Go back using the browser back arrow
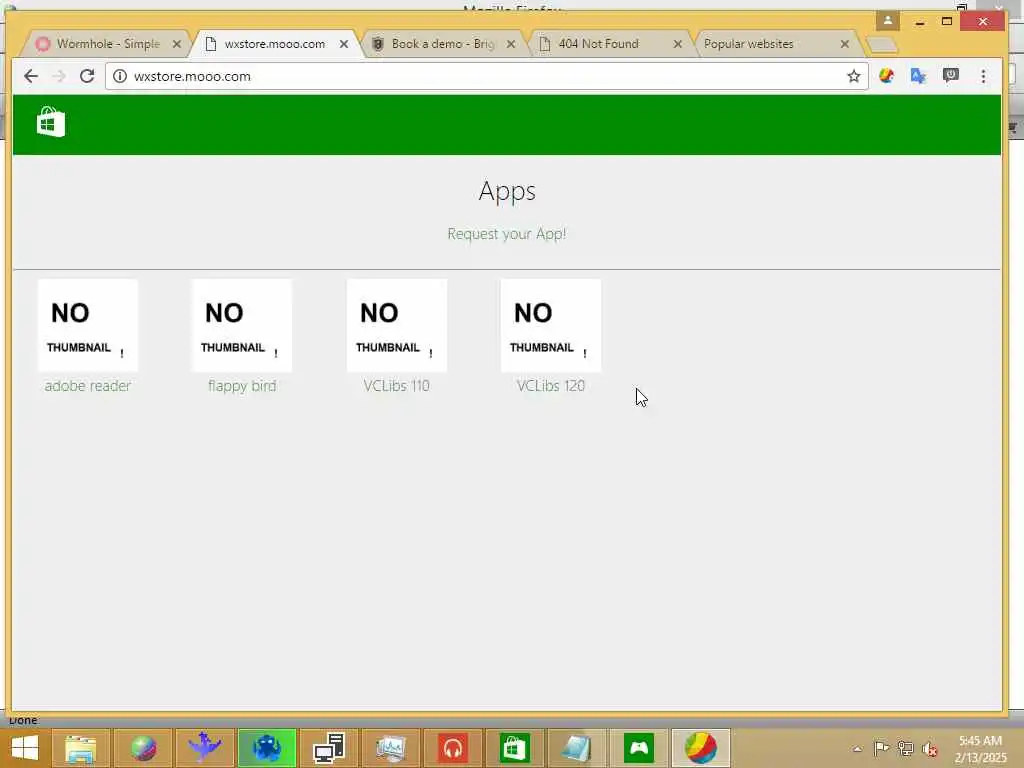 tap(31, 76)
